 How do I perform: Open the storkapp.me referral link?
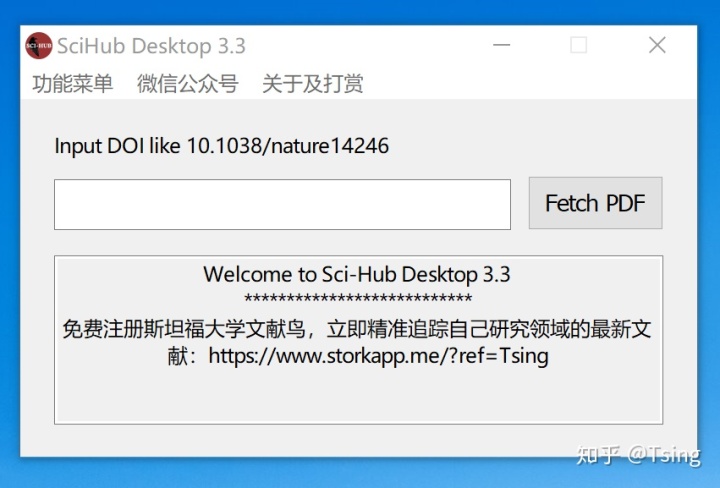point(378,356)
